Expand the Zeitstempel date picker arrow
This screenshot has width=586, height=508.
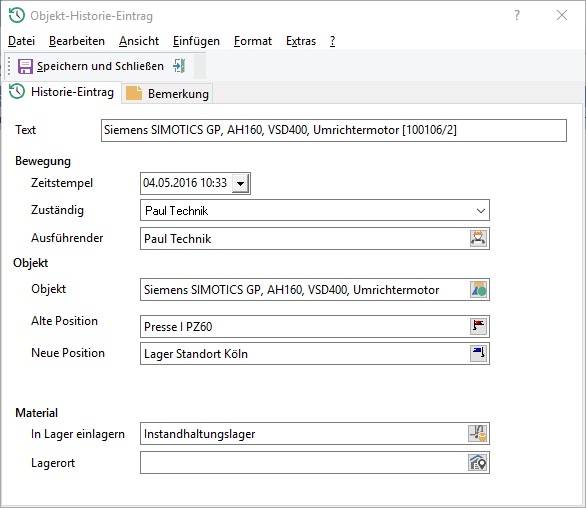[240, 184]
